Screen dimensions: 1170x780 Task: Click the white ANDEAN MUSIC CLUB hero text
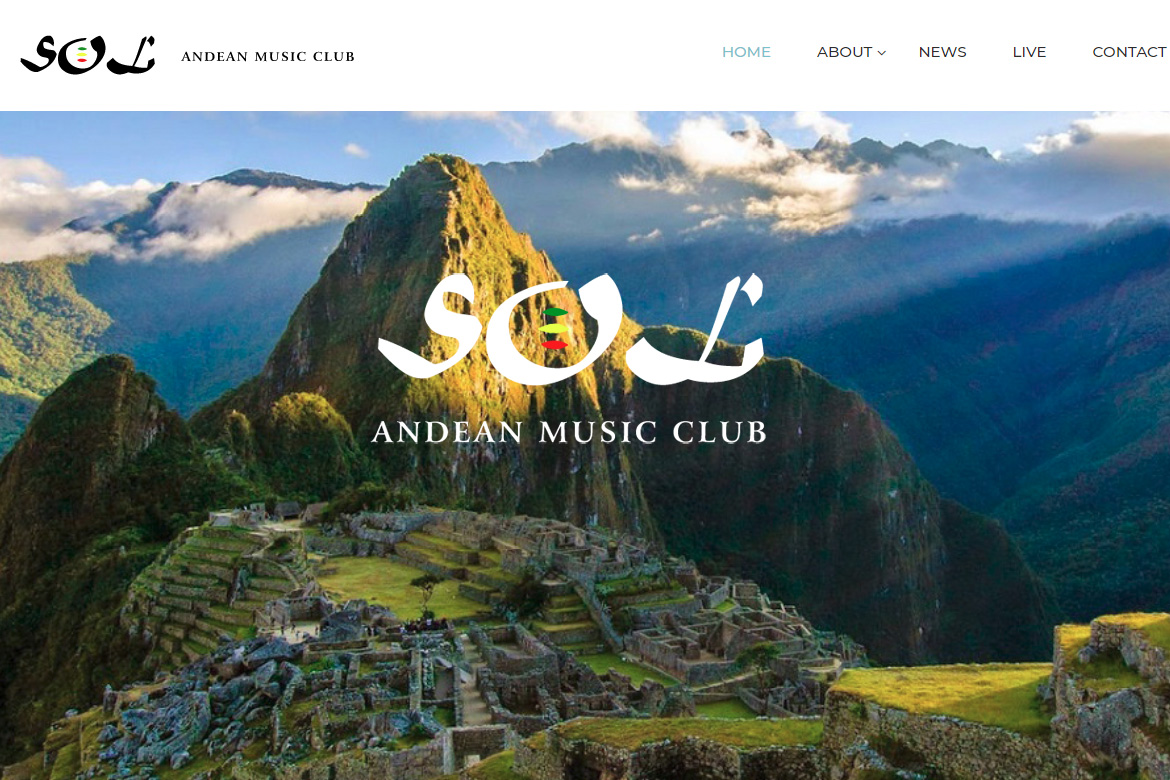(569, 432)
